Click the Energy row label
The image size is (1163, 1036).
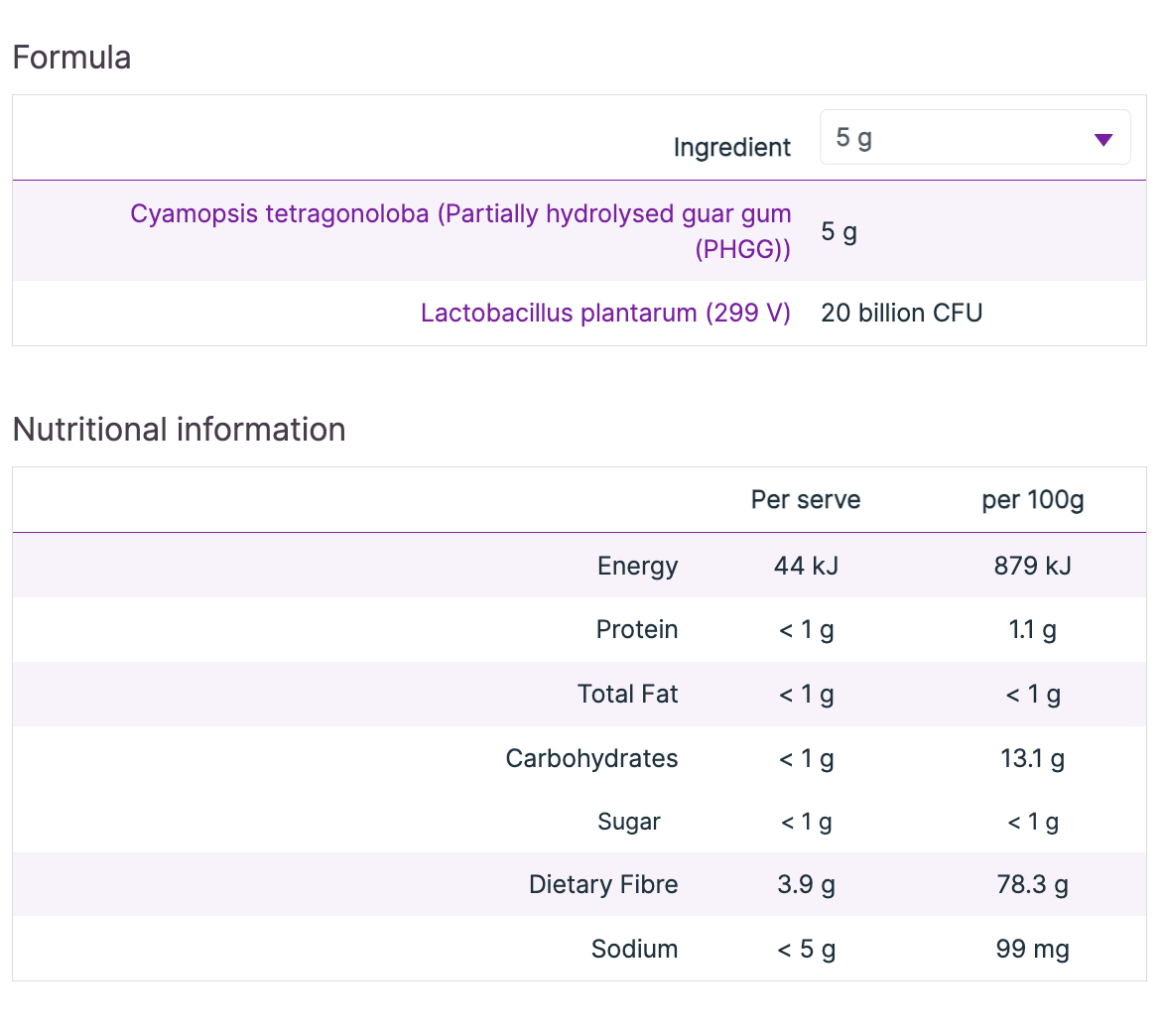[637, 566]
